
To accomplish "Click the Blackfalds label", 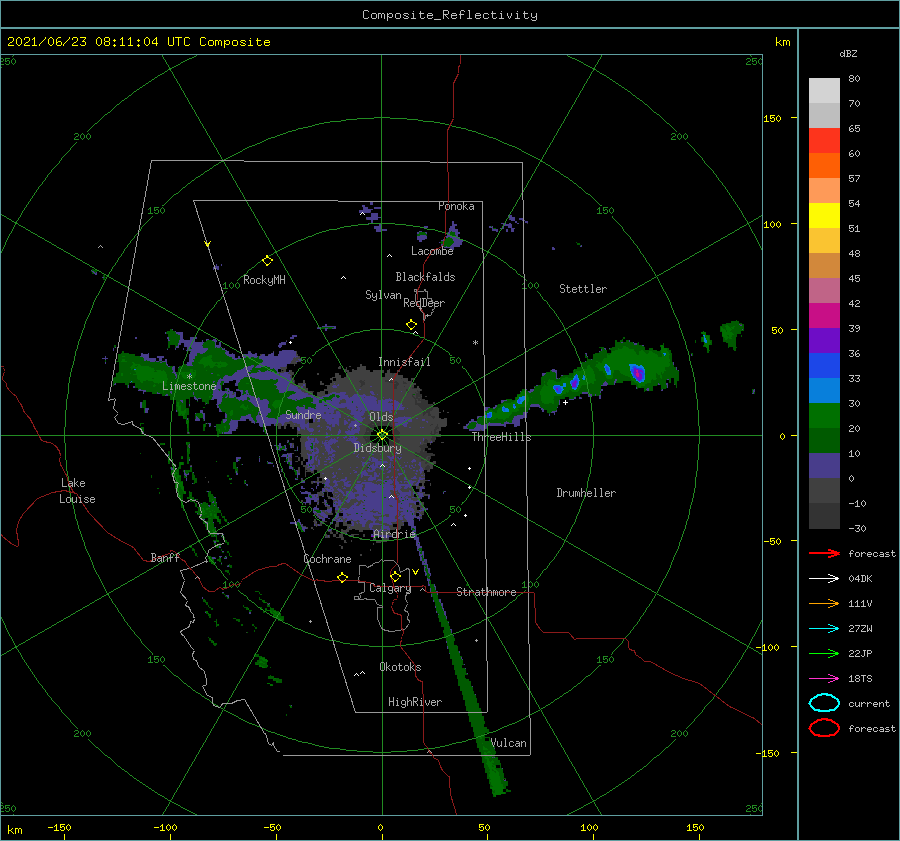I will pos(425,277).
